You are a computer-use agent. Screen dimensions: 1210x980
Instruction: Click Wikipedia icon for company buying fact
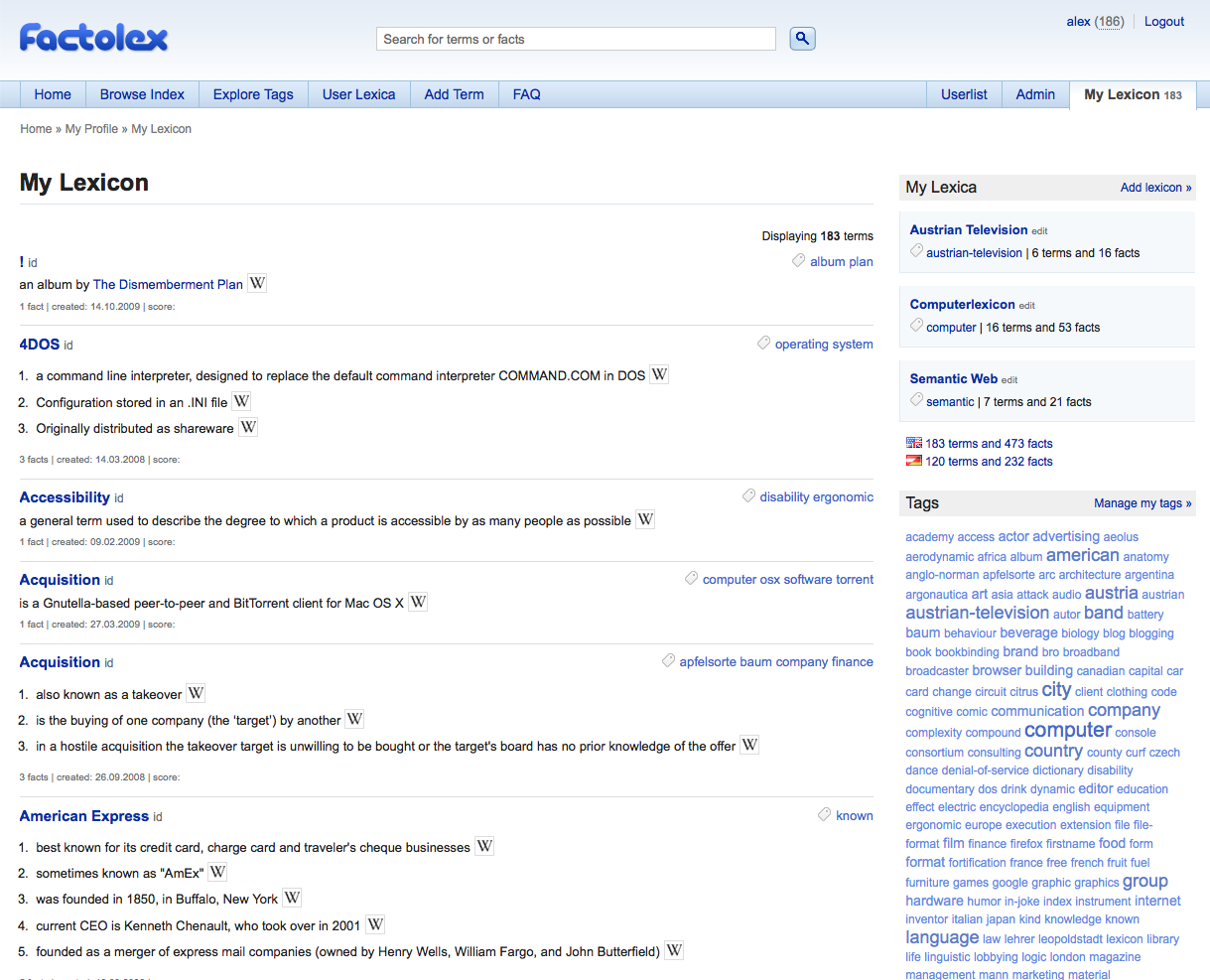pos(354,719)
